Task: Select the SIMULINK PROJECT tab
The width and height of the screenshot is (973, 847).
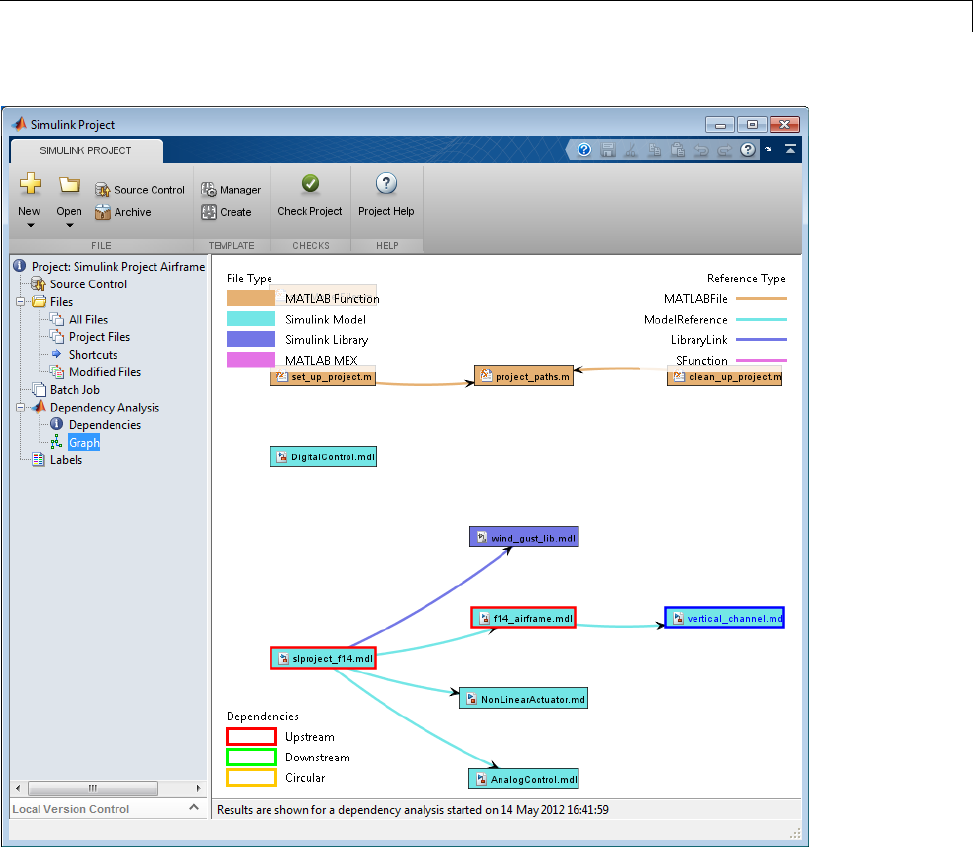Action: click(x=86, y=151)
